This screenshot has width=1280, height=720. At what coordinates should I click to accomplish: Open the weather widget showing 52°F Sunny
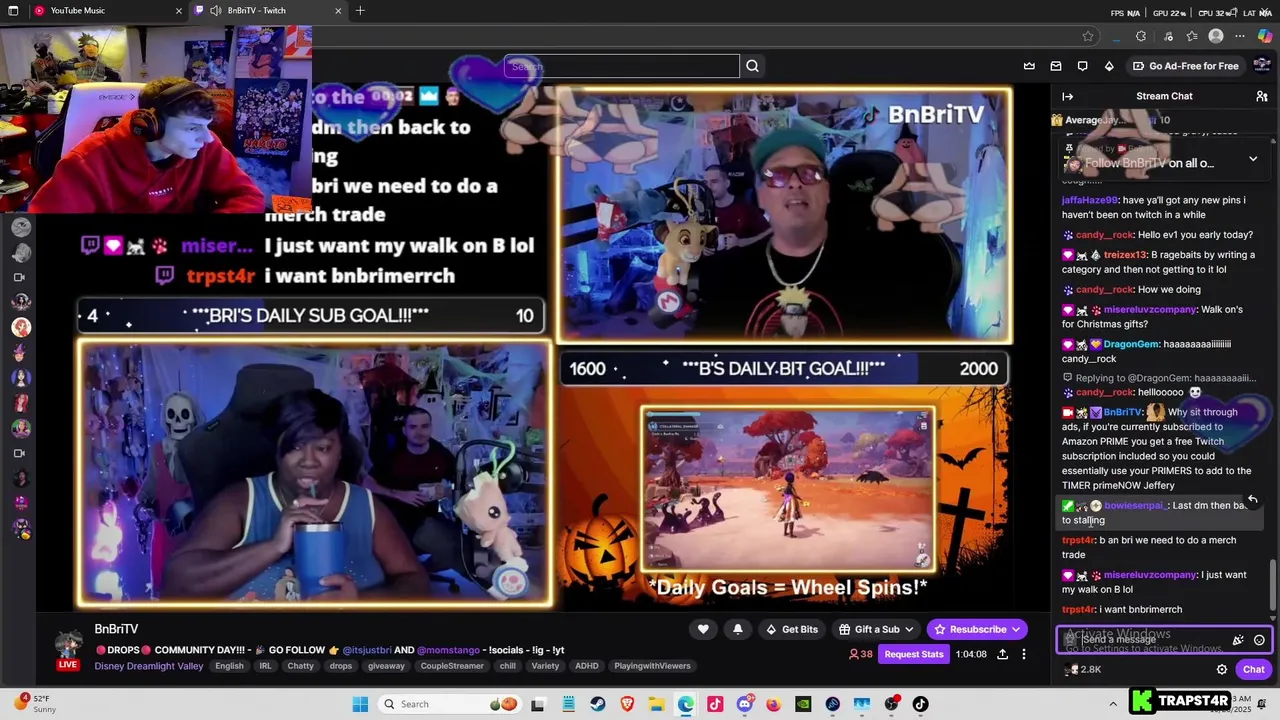click(x=35, y=703)
